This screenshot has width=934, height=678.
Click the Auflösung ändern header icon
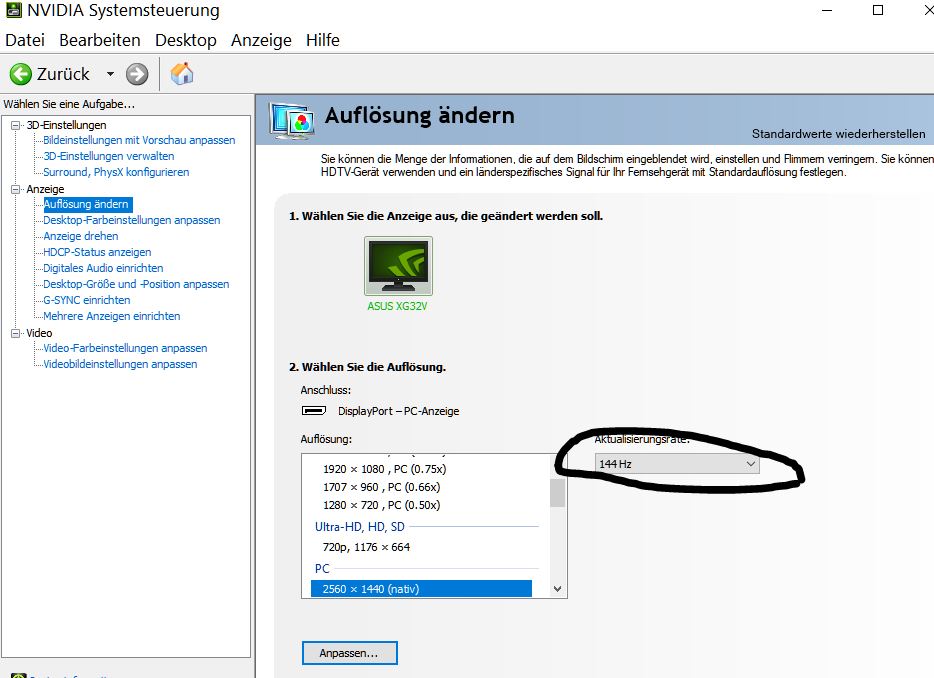click(x=292, y=120)
